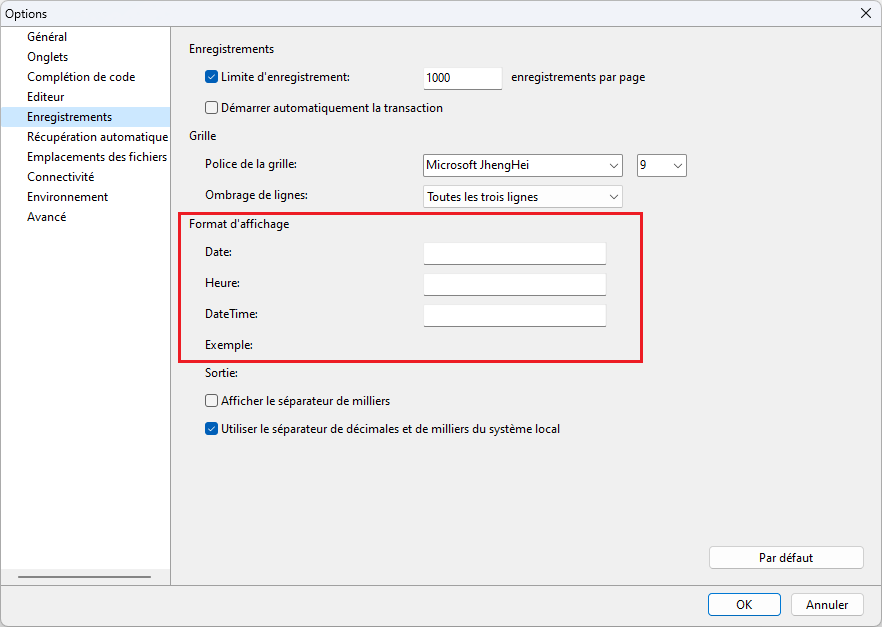This screenshot has width=882, height=627.
Task: Close the Options dialog window
Action: pos(866,13)
